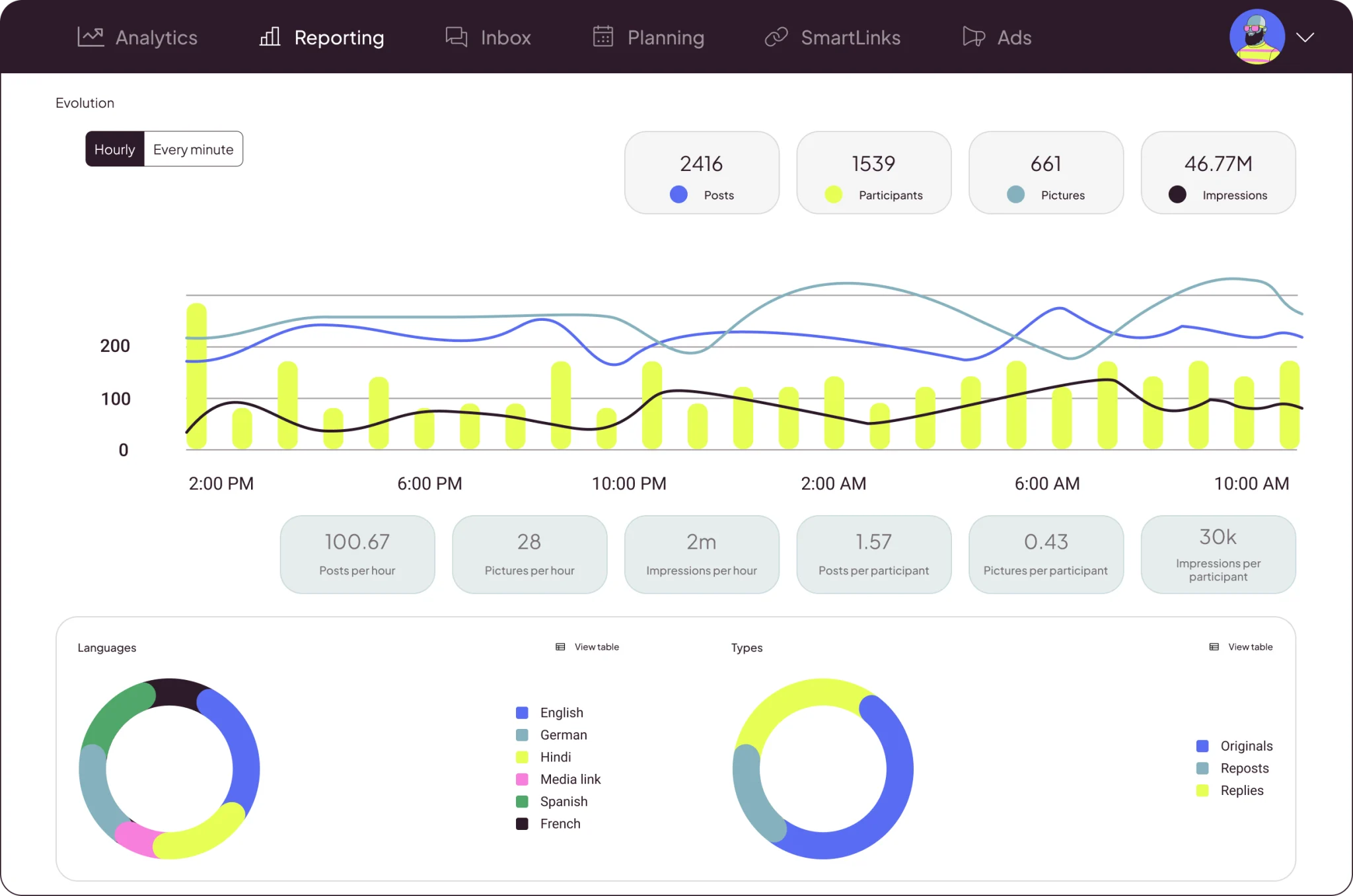Image resolution: width=1353 pixels, height=896 pixels.
Task: Open the profile avatar menu
Action: click(x=1257, y=37)
